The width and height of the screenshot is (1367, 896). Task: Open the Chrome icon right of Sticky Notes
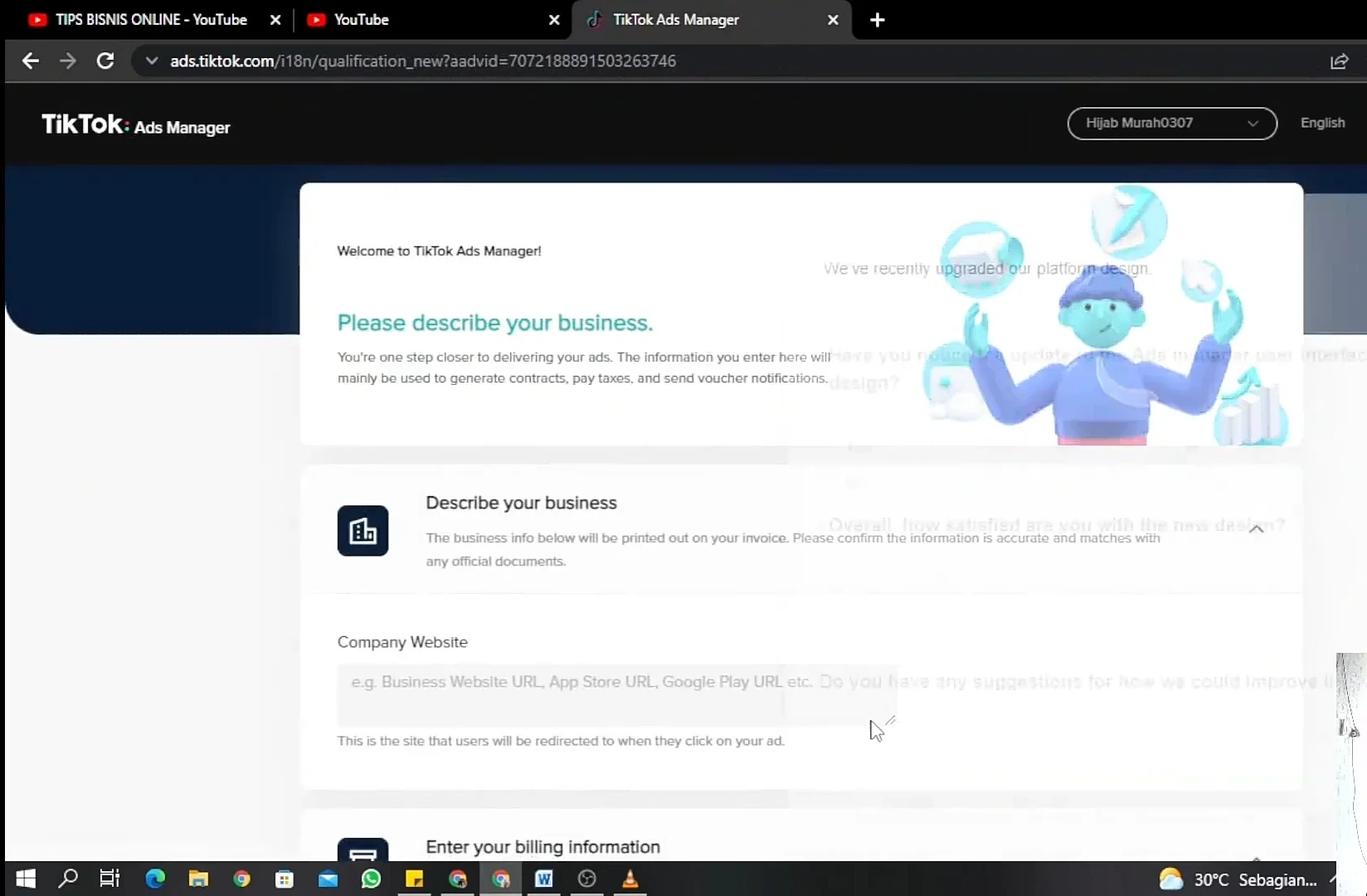(457, 879)
